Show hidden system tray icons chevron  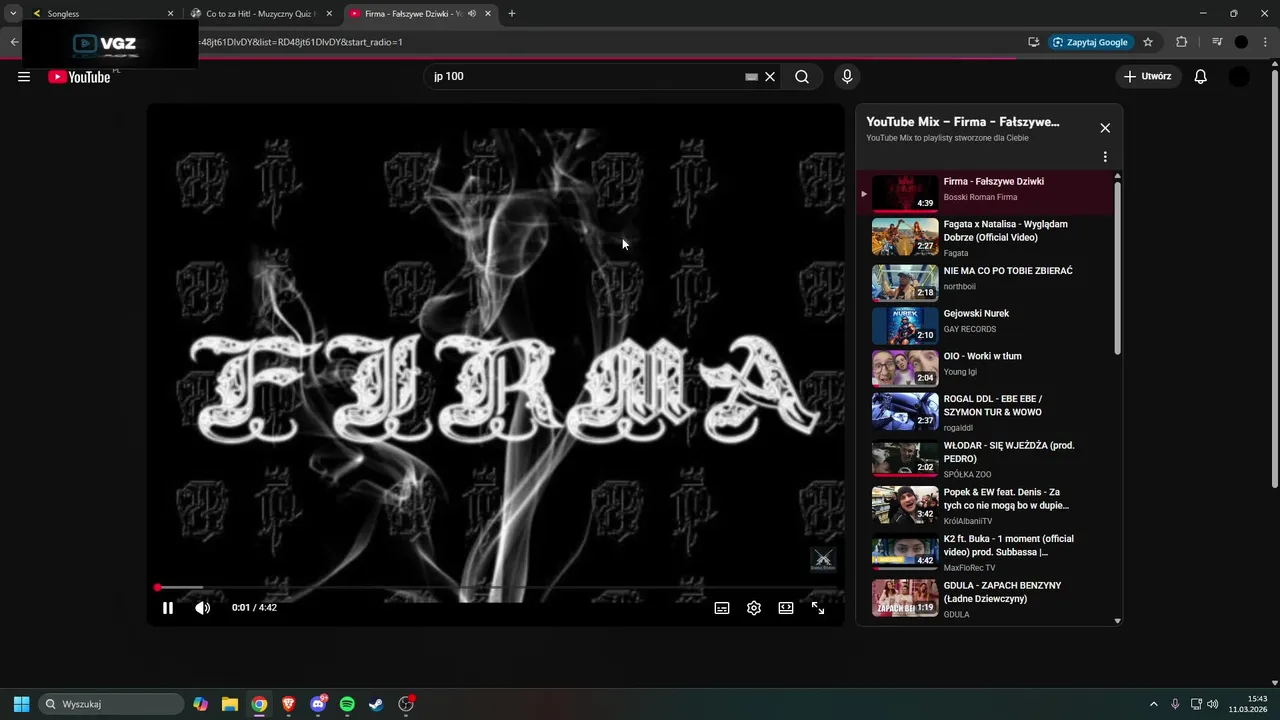click(x=1153, y=704)
